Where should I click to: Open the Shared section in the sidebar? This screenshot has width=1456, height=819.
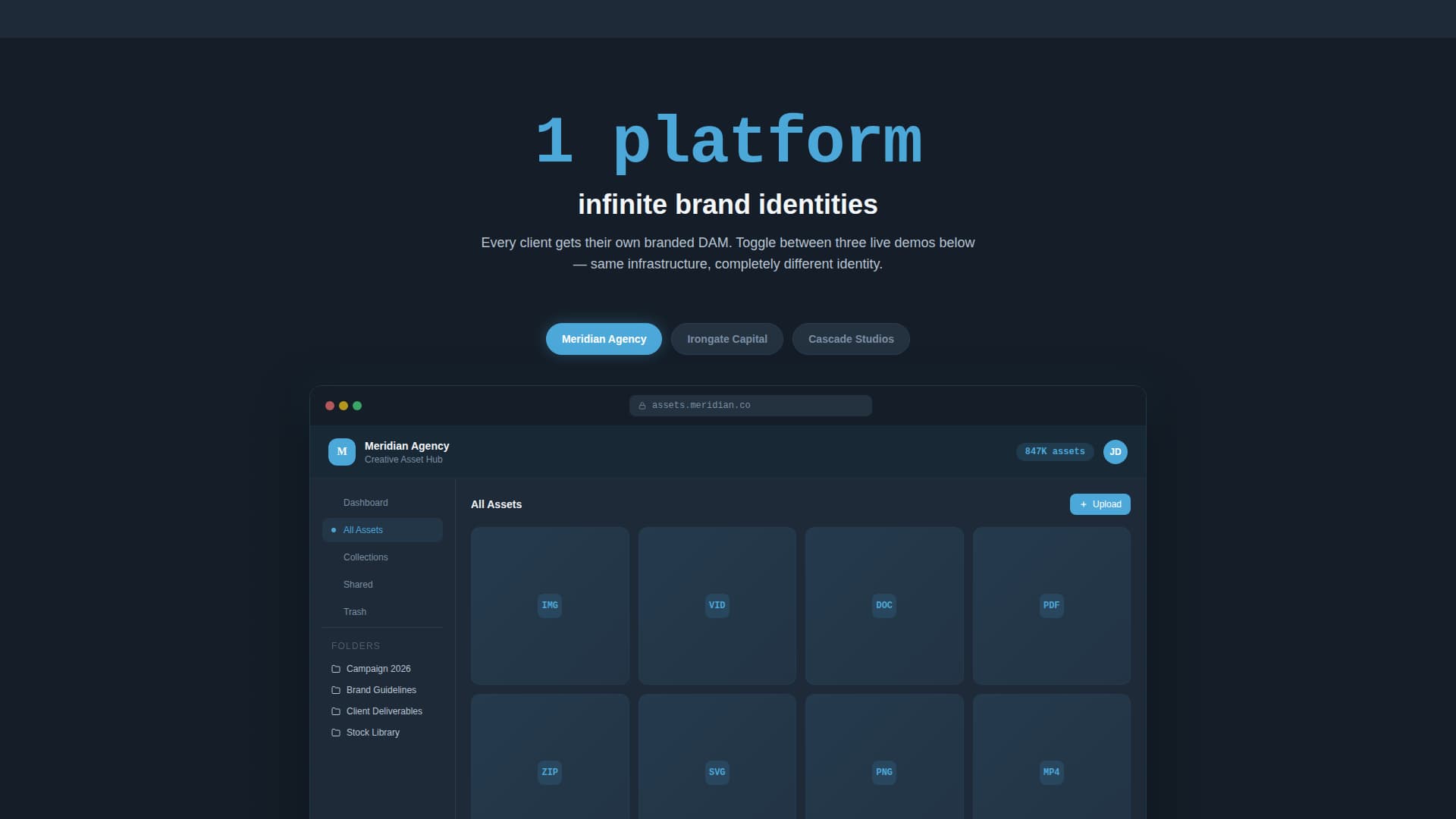coord(357,584)
